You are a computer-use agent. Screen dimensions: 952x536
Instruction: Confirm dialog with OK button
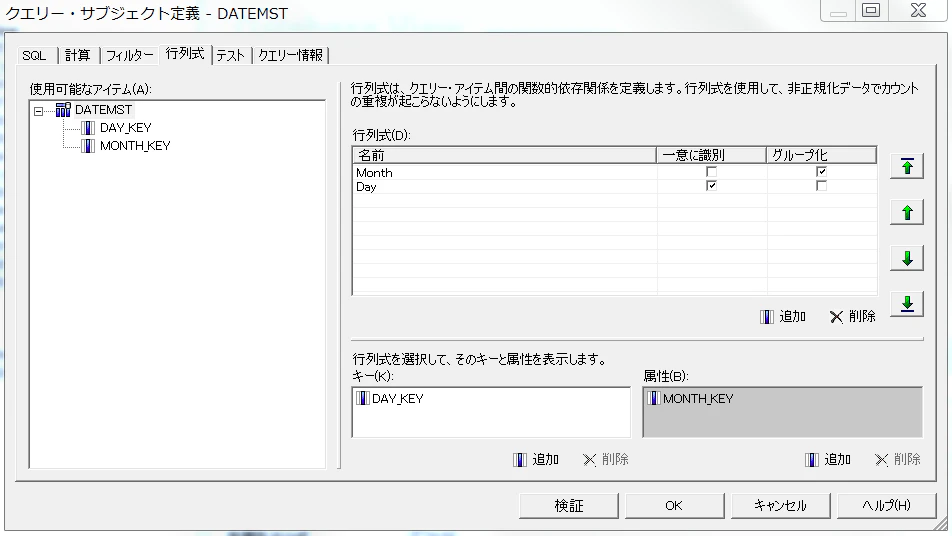(x=674, y=506)
